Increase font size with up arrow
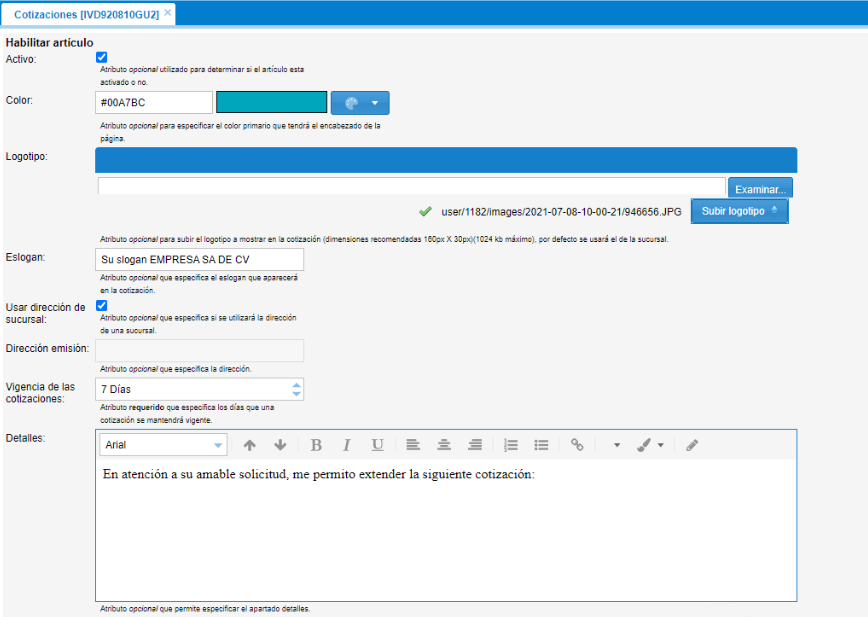This screenshot has width=868, height=617. click(x=250, y=445)
